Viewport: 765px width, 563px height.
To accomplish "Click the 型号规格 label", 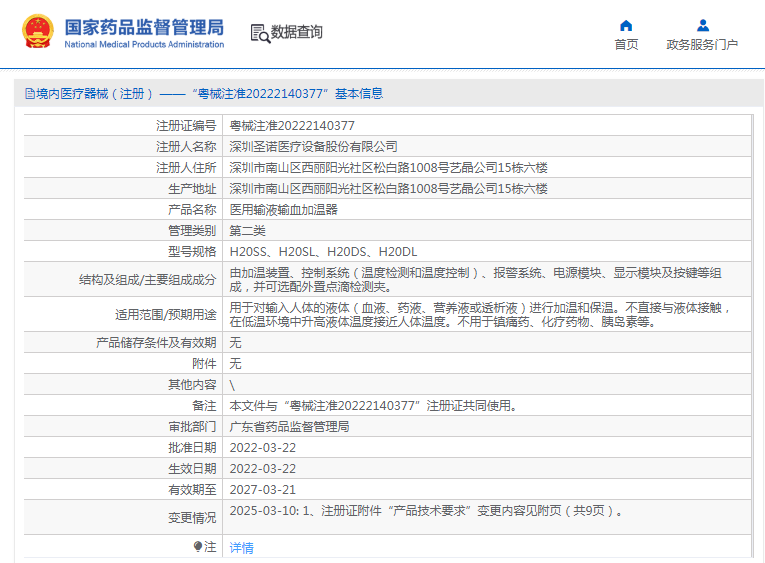I will 192,252.
